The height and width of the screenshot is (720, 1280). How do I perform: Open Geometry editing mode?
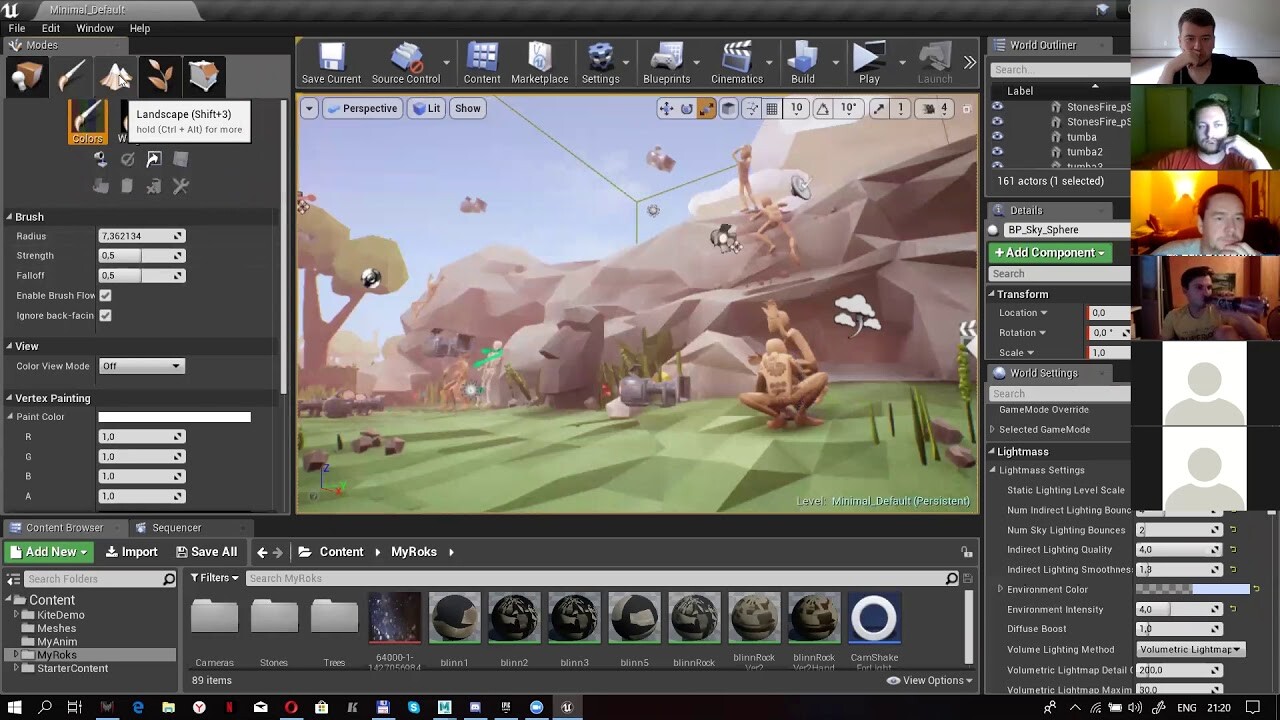tap(204, 76)
